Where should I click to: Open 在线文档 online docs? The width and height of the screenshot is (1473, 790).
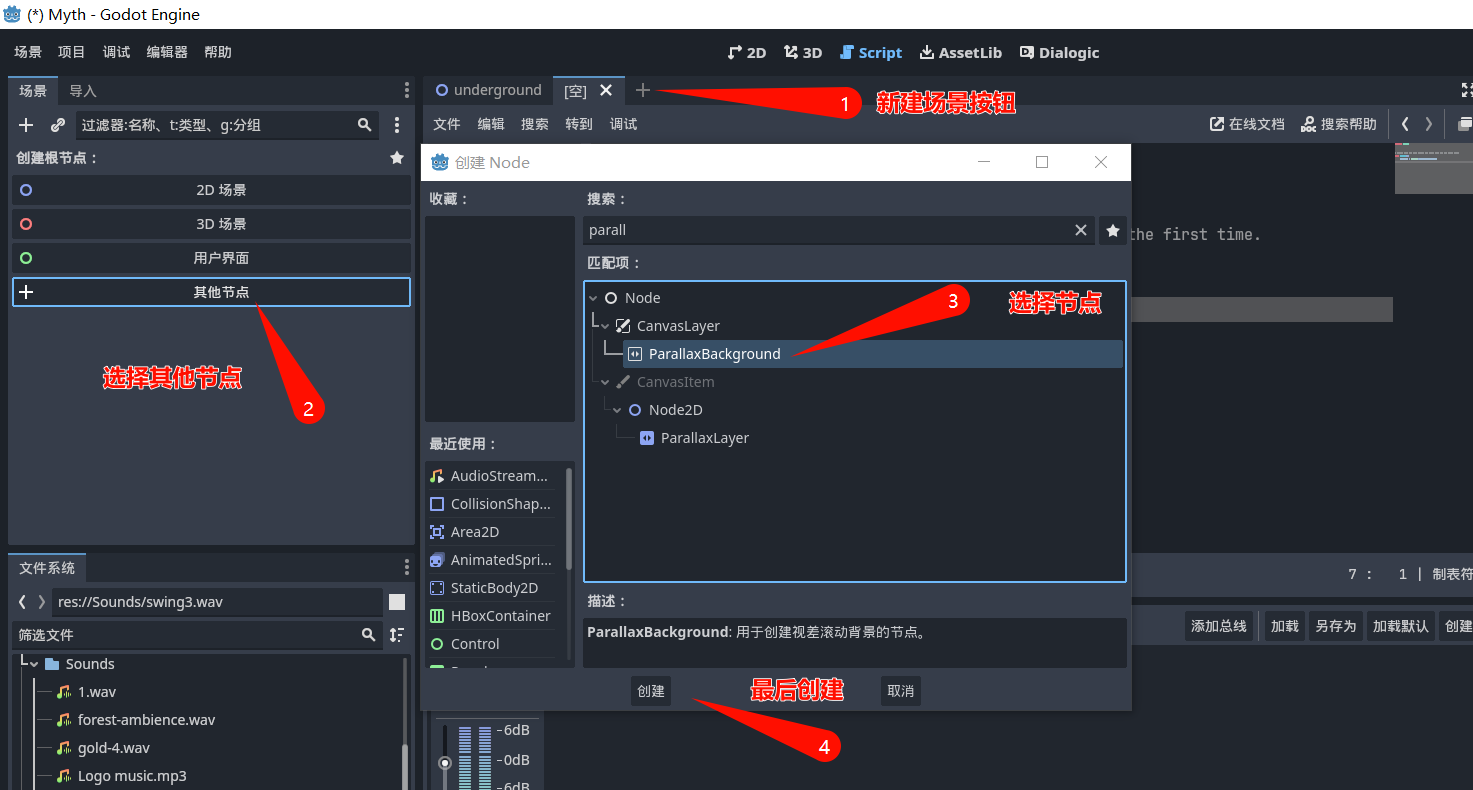pos(1247,124)
